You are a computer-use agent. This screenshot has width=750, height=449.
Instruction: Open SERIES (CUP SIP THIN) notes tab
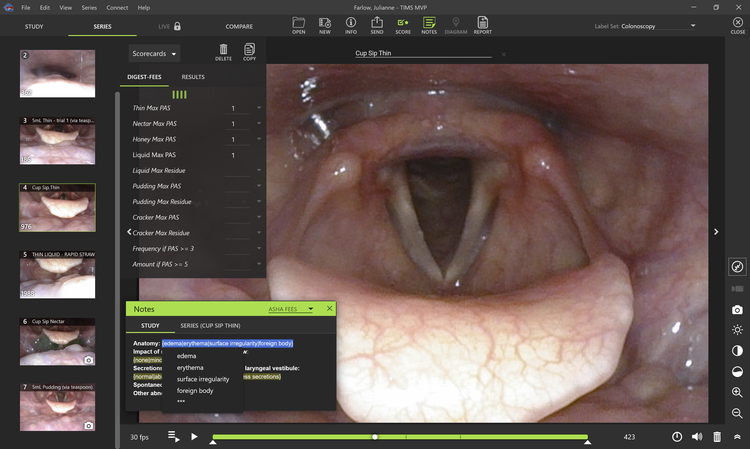[210, 326]
